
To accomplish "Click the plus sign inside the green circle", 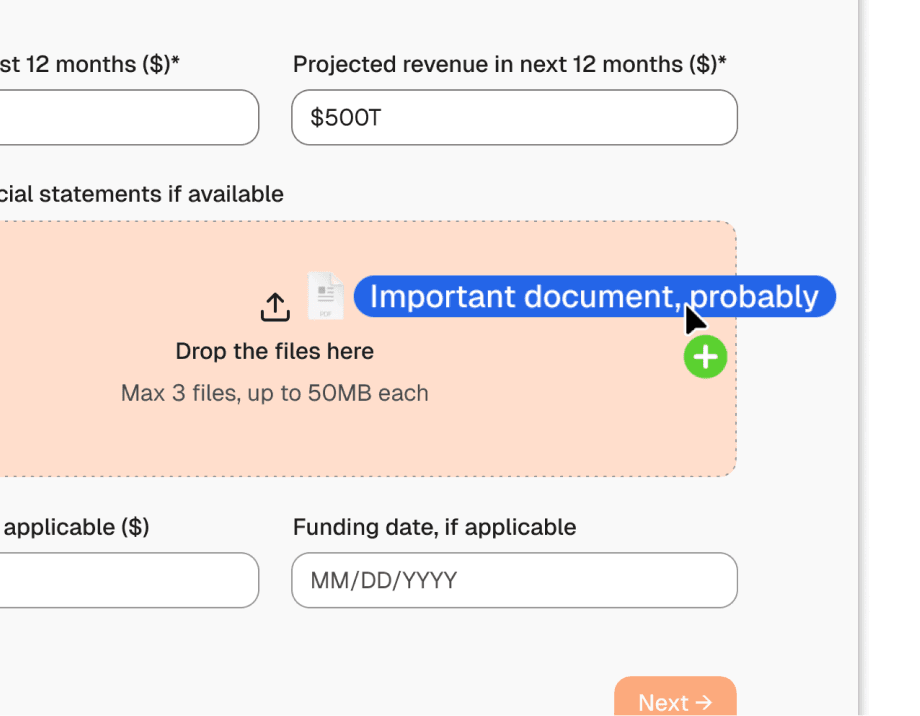I will tap(706, 357).
